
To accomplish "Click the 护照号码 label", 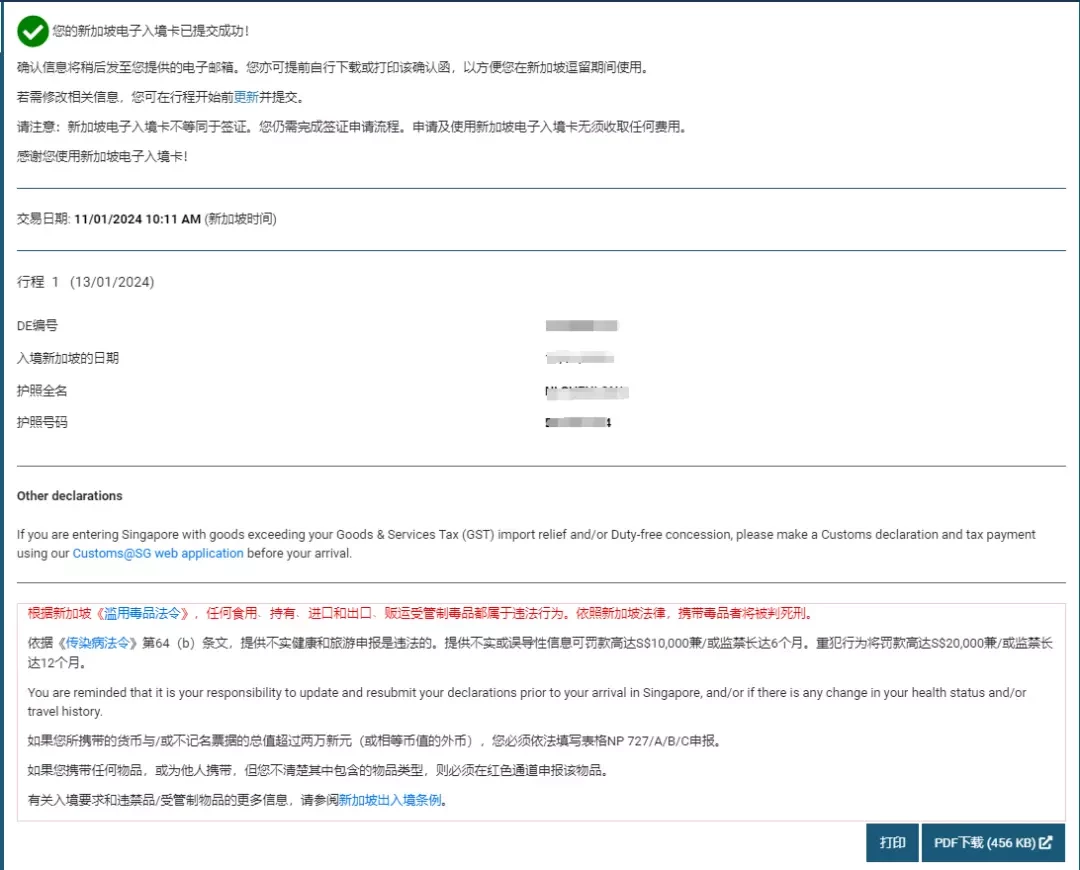I will coord(42,422).
